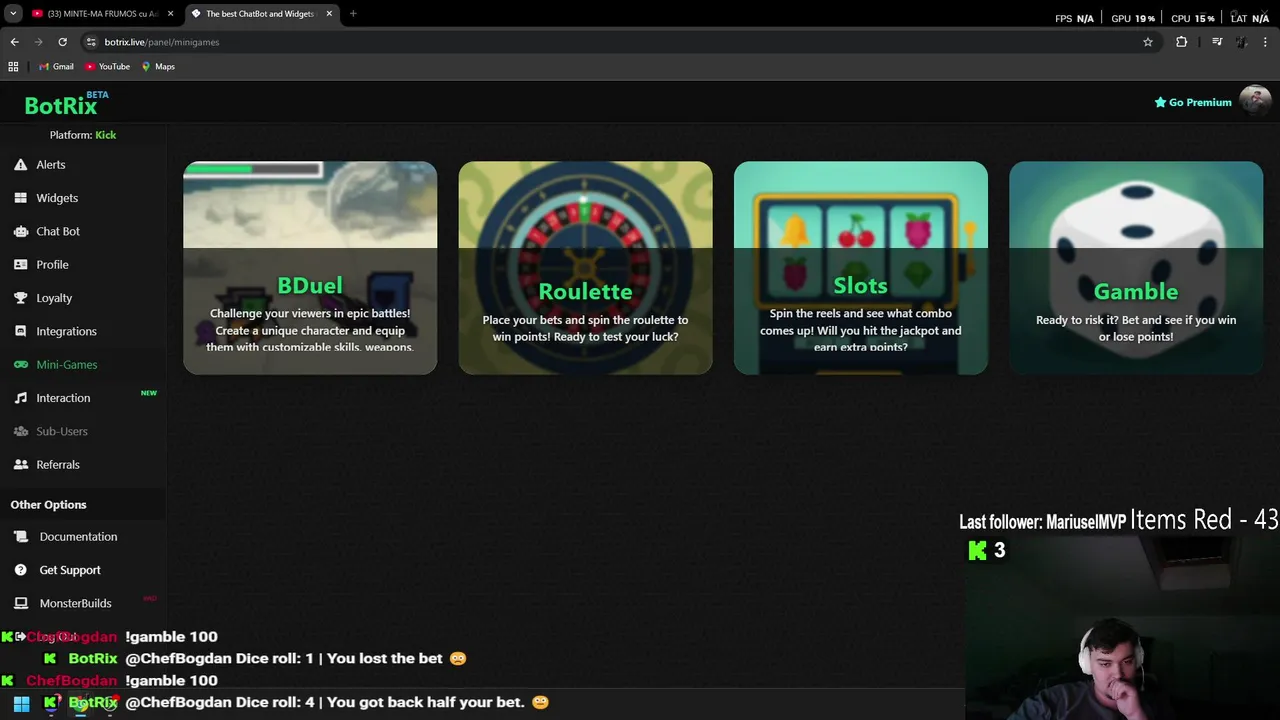This screenshot has width=1280, height=720.
Task: Open the Maps bookmark
Action: click(158, 66)
